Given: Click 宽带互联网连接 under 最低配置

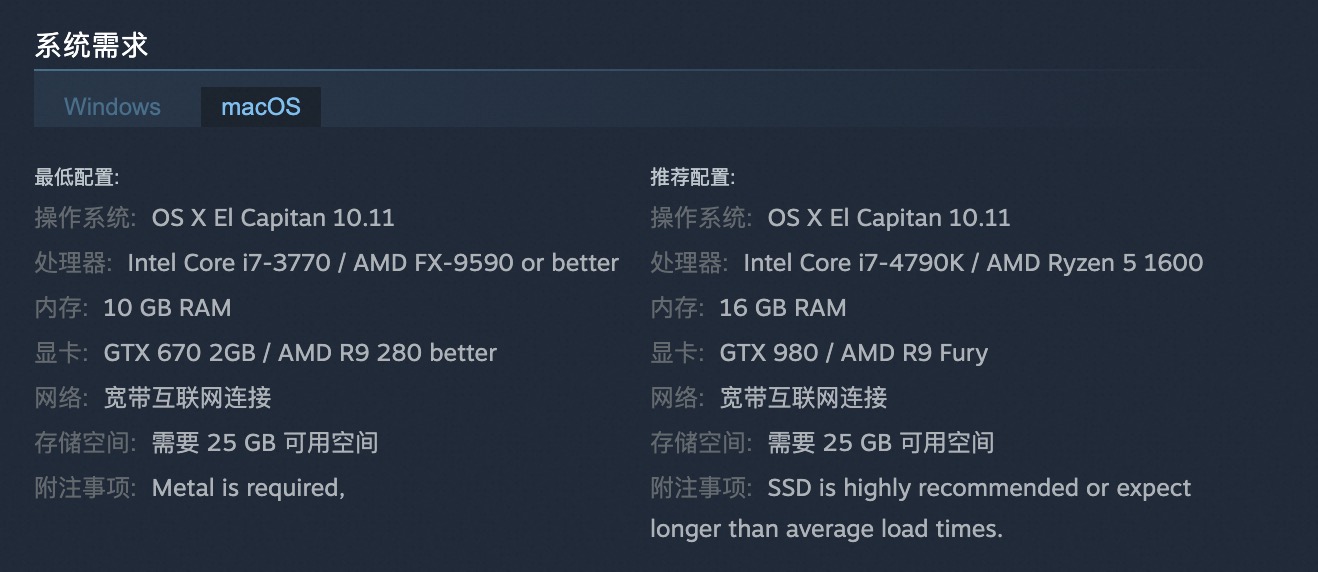Looking at the screenshot, I should click(188, 398).
